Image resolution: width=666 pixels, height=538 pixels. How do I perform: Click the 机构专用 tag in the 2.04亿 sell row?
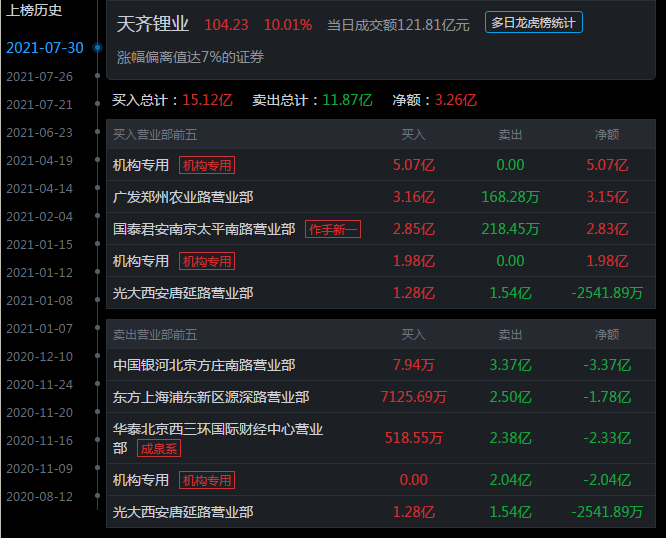[x=207, y=480]
